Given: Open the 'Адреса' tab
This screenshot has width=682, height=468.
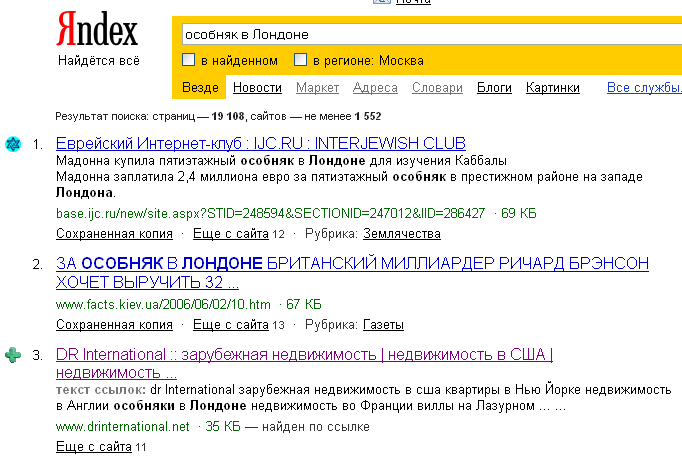Looking at the screenshot, I should [x=375, y=87].
